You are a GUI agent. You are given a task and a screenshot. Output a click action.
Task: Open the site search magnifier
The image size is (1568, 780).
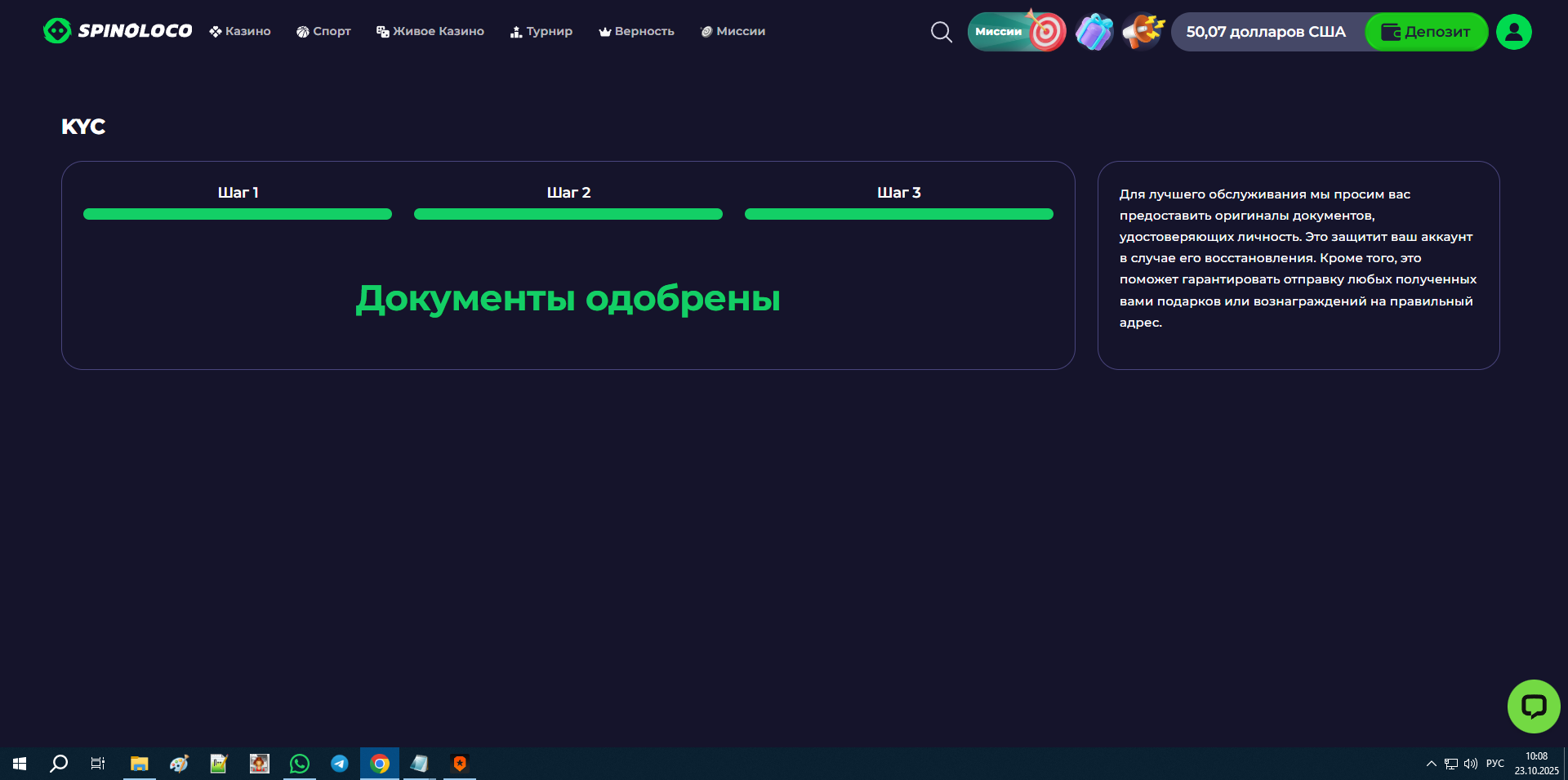[x=941, y=32]
